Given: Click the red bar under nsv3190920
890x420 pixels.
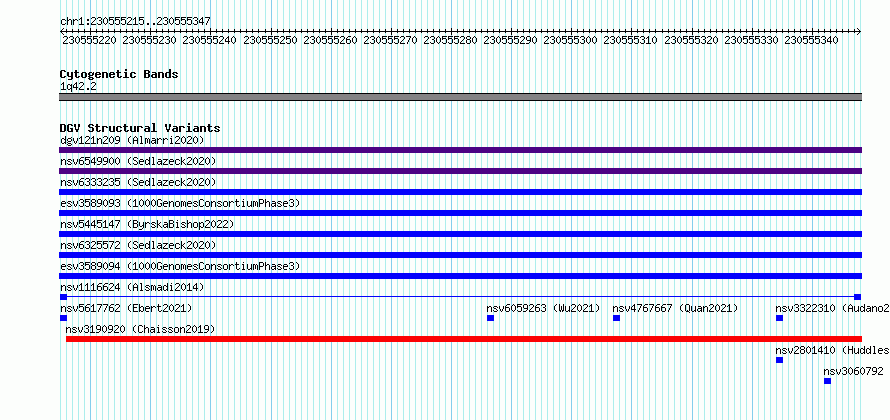Looking at the screenshot, I should tap(464, 339).
